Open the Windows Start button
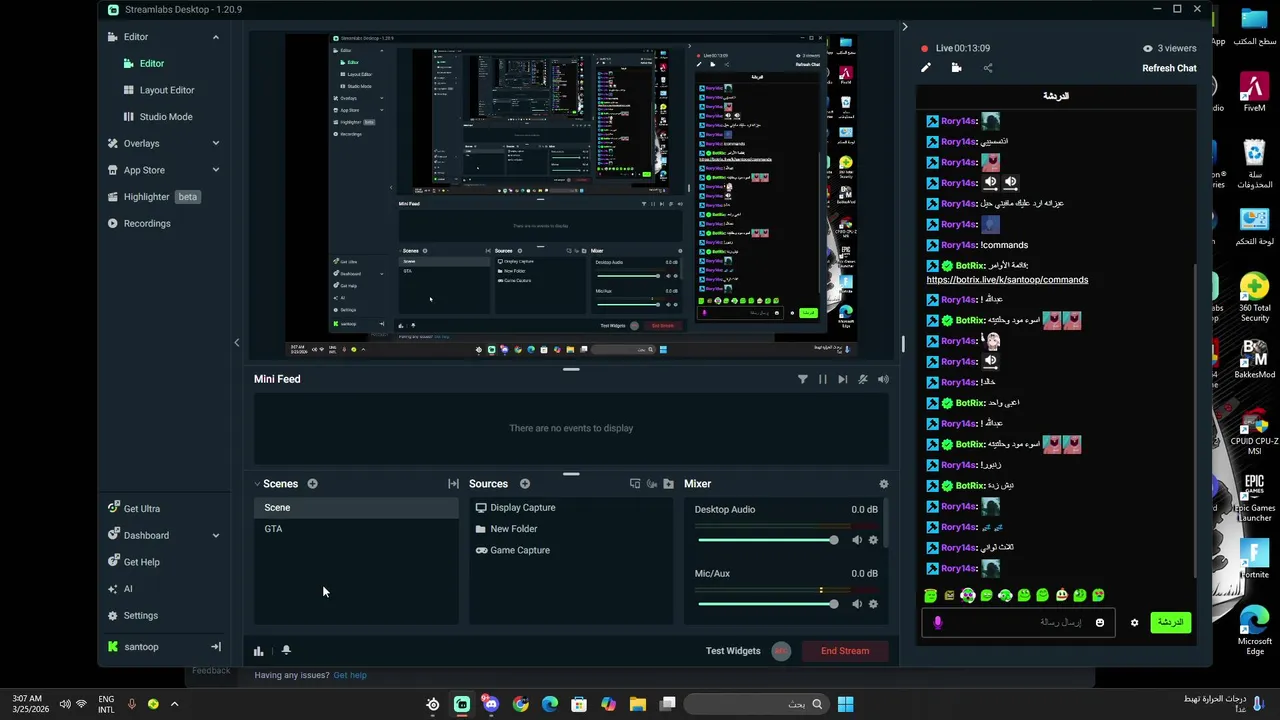1280x720 pixels. click(x=845, y=704)
